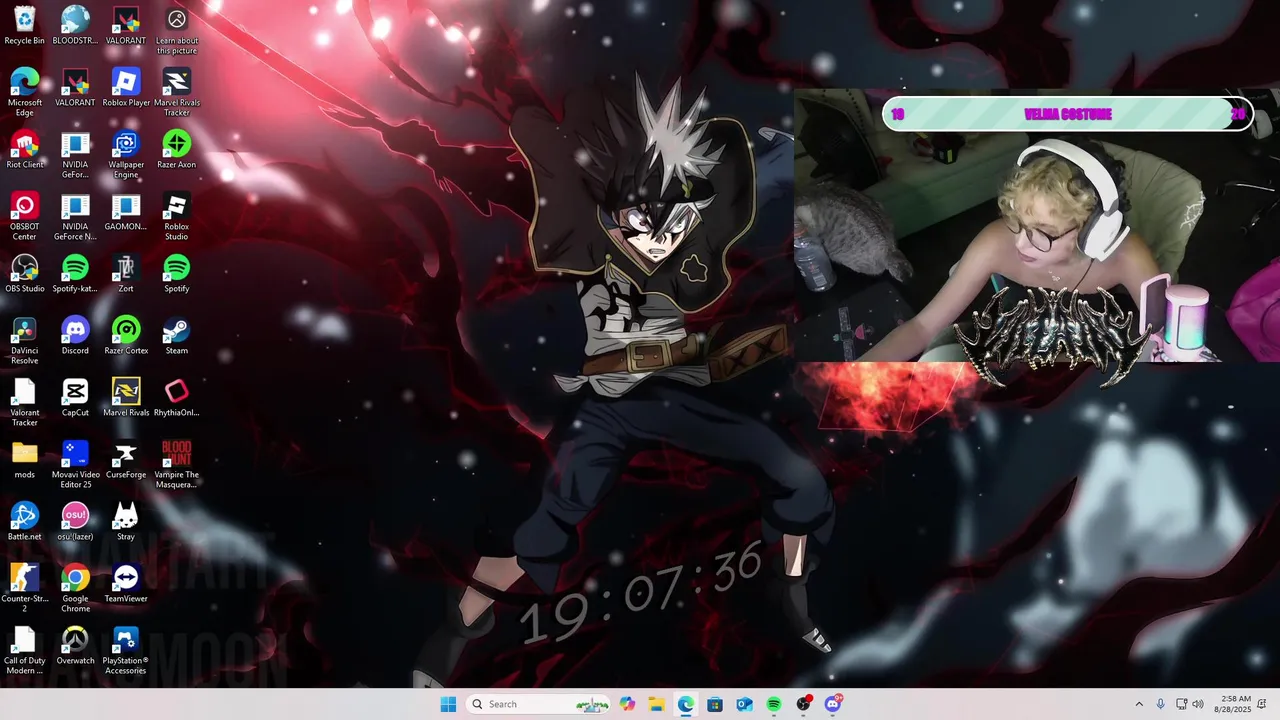The image size is (1280, 720).
Task: Select the 'Learn about this picture' icon
Action: (x=177, y=31)
